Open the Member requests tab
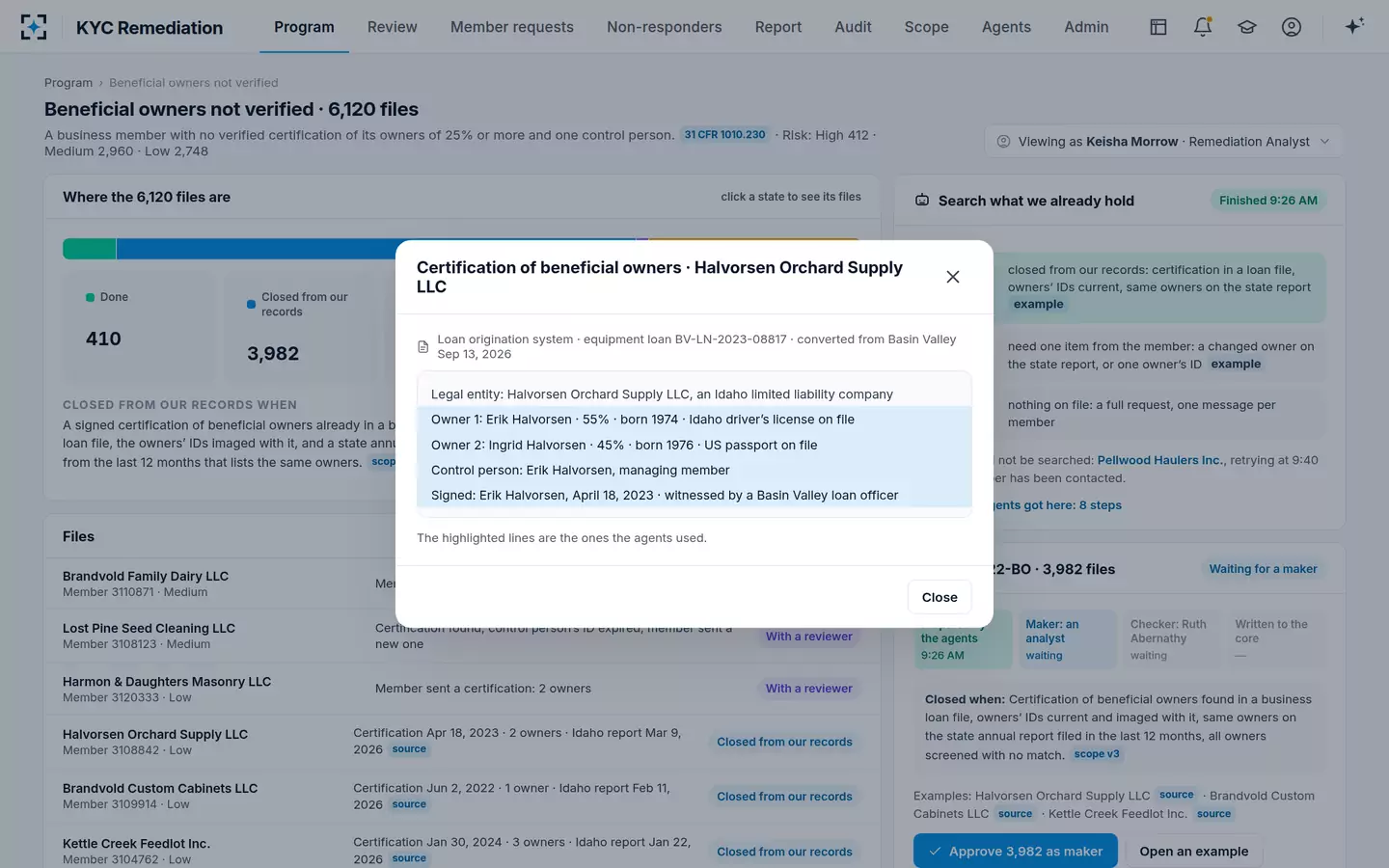 click(511, 27)
